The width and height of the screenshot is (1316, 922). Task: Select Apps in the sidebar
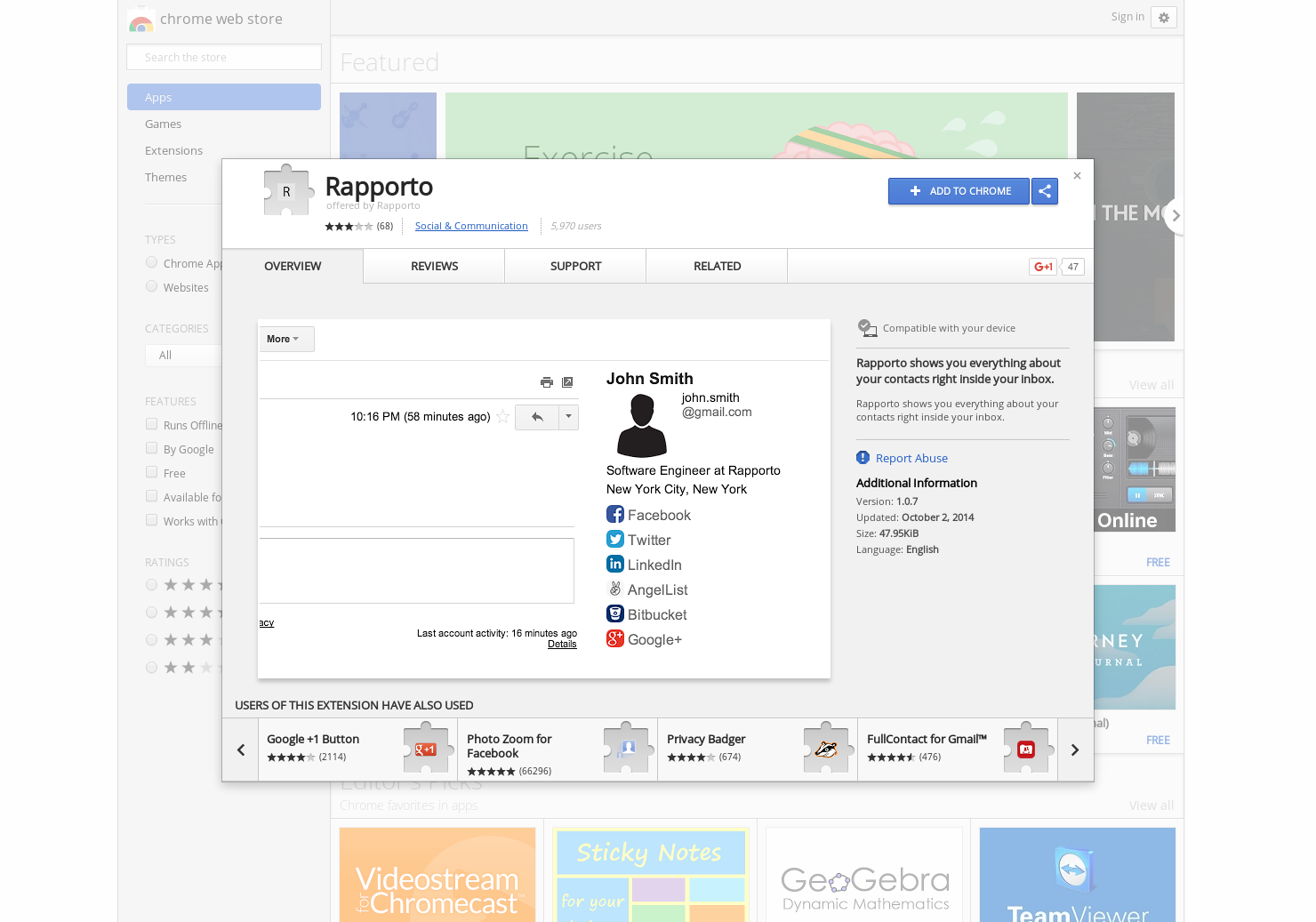coord(224,97)
